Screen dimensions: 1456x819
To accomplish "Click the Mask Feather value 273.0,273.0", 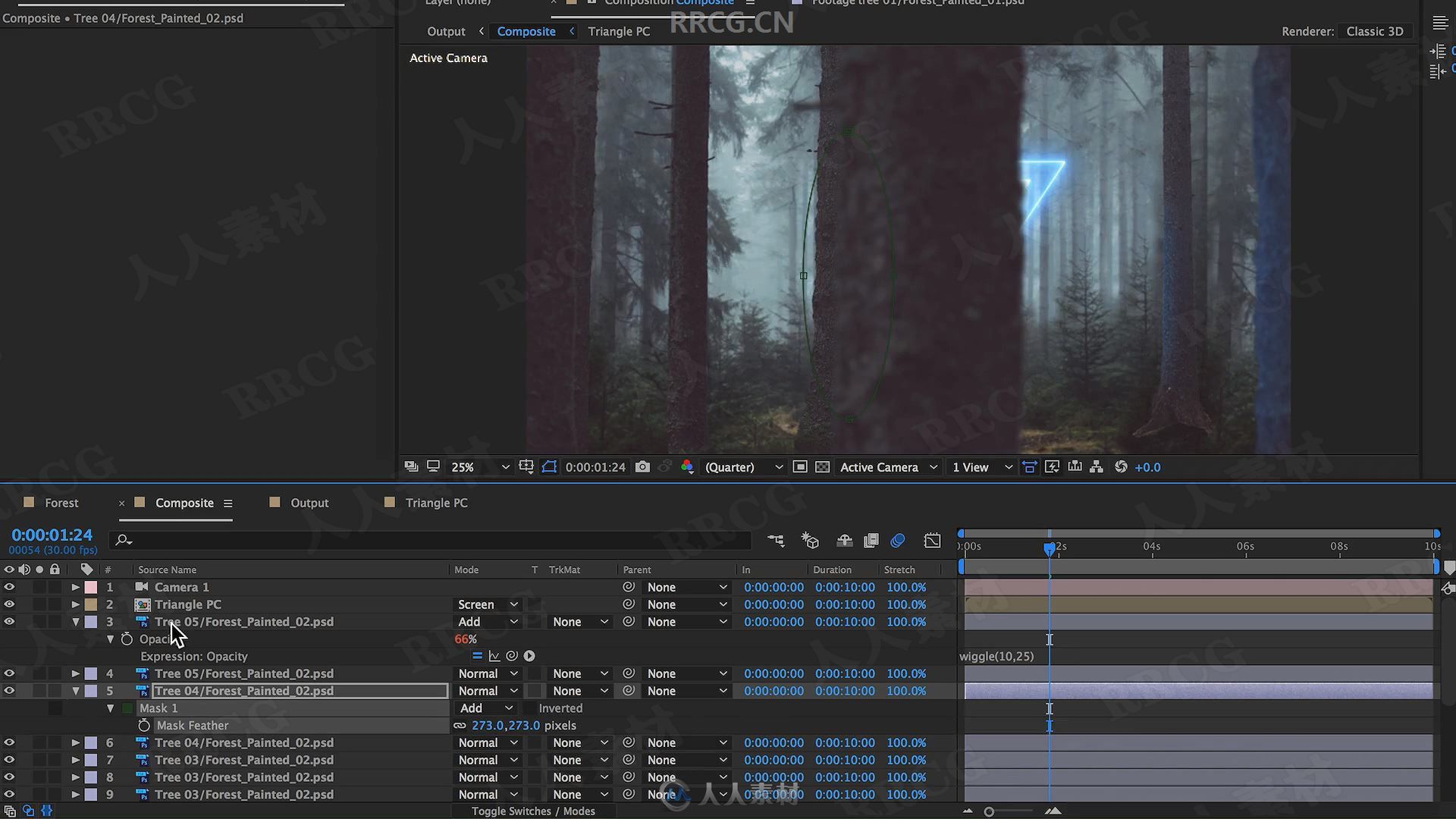I will (x=506, y=725).
